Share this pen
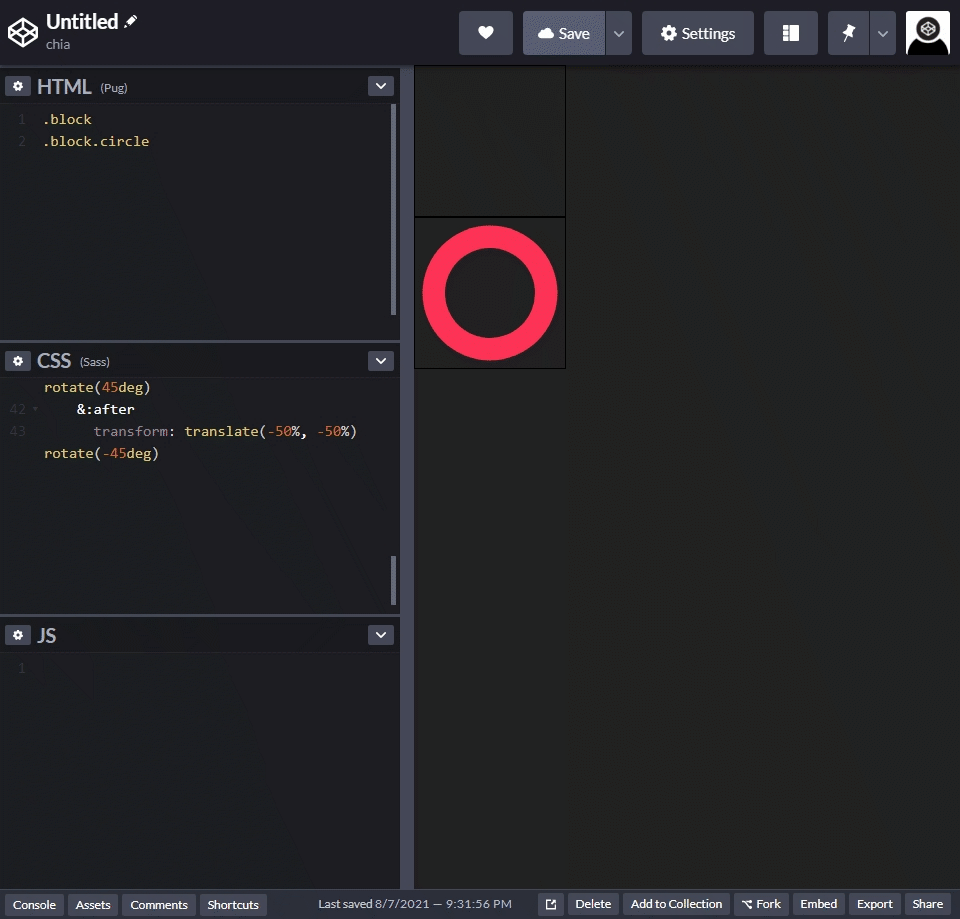 point(928,904)
